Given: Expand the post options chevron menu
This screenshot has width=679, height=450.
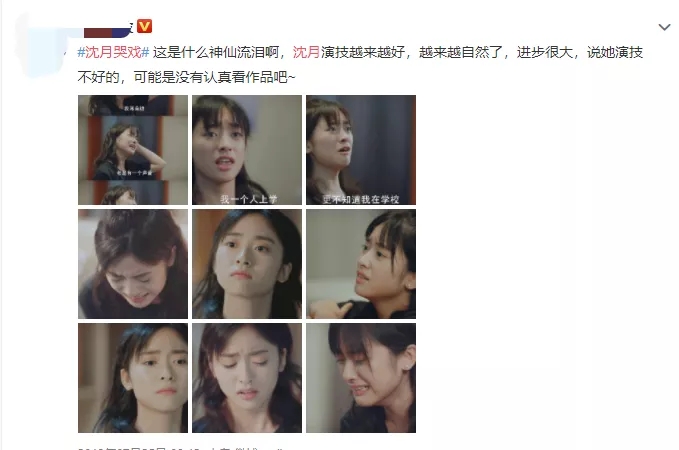Looking at the screenshot, I should click(x=664, y=27).
